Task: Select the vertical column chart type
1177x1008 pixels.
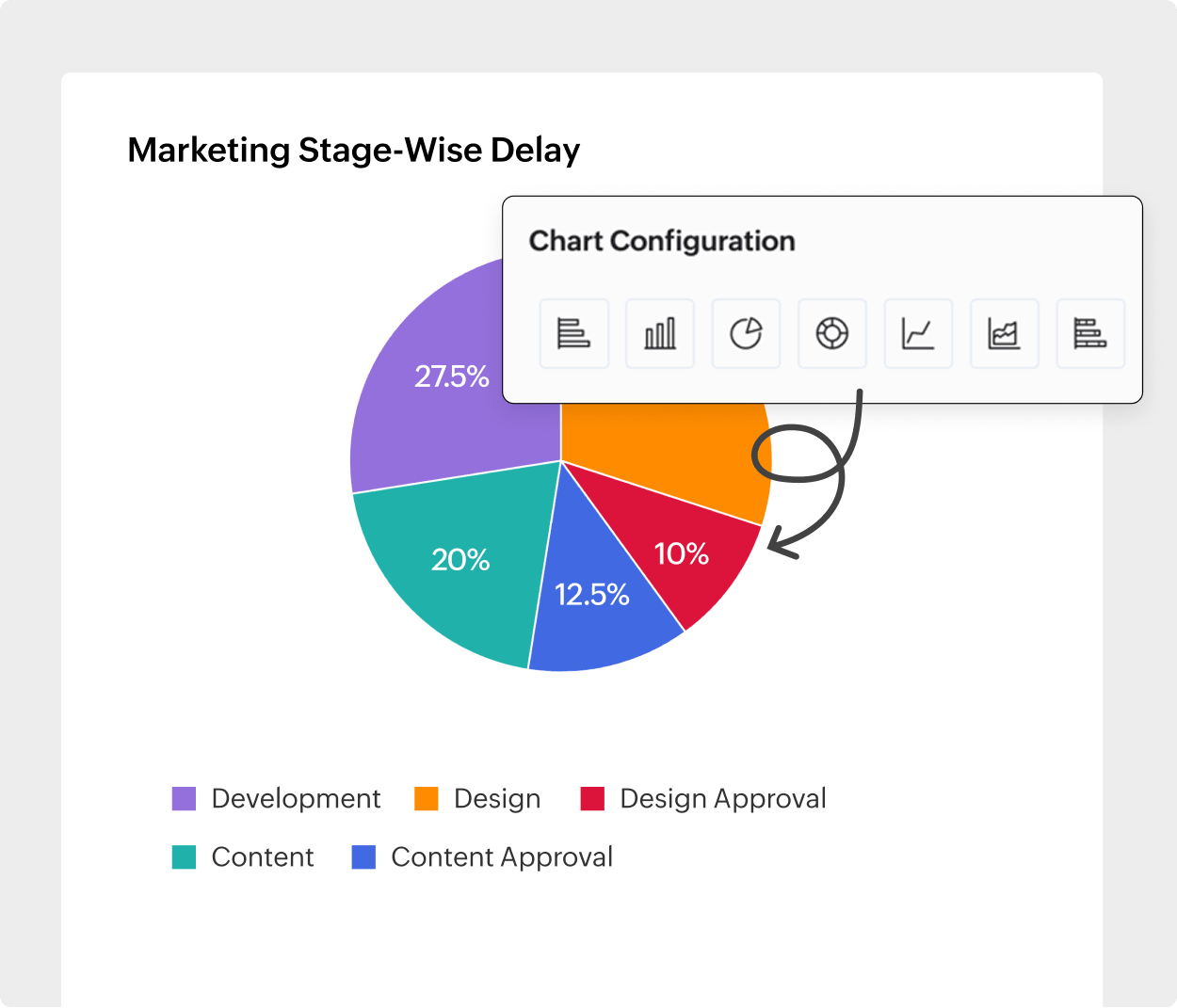Action: tap(660, 333)
